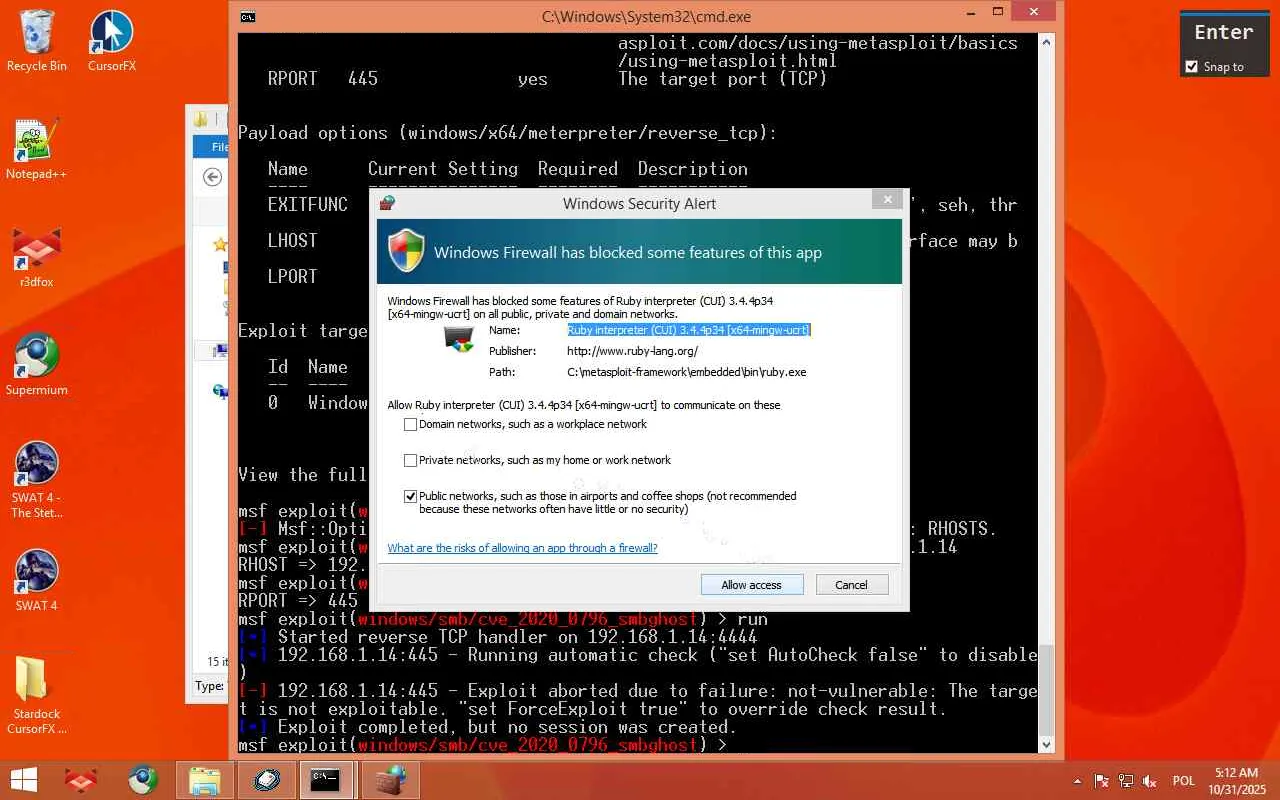This screenshot has width=1280, height=800.
Task: Show hidden tray icons arrow
Action: 1077,781
